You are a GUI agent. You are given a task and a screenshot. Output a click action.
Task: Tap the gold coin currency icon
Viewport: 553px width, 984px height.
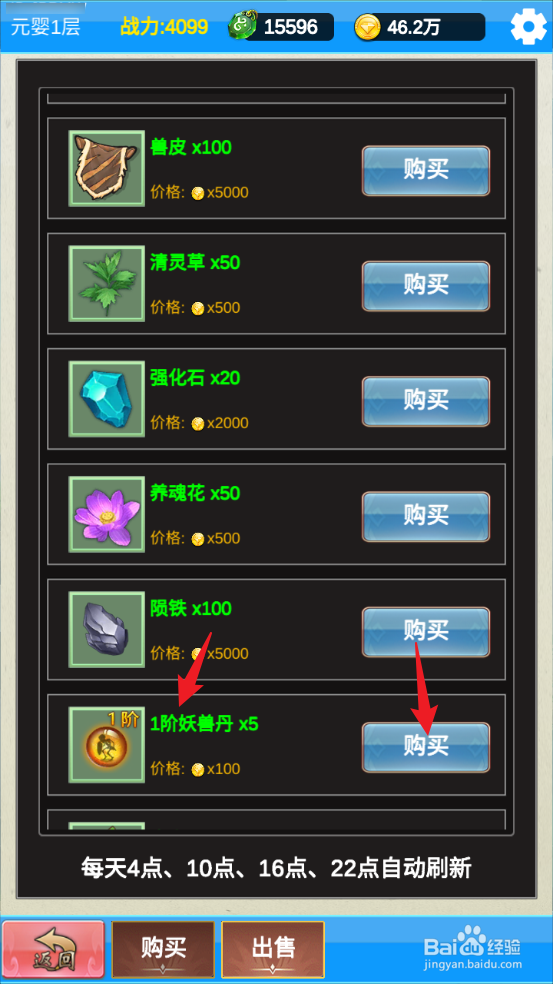coord(367,27)
